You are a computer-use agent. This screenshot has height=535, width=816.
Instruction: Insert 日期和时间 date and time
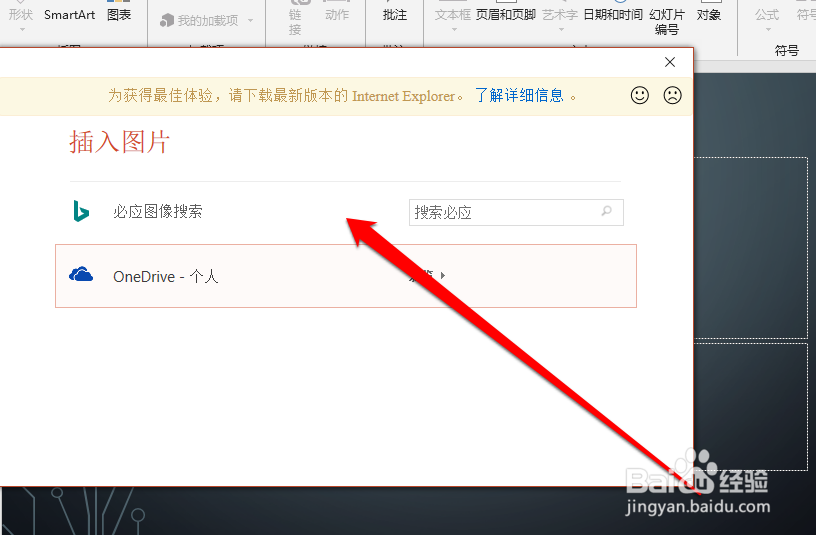click(x=613, y=15)
